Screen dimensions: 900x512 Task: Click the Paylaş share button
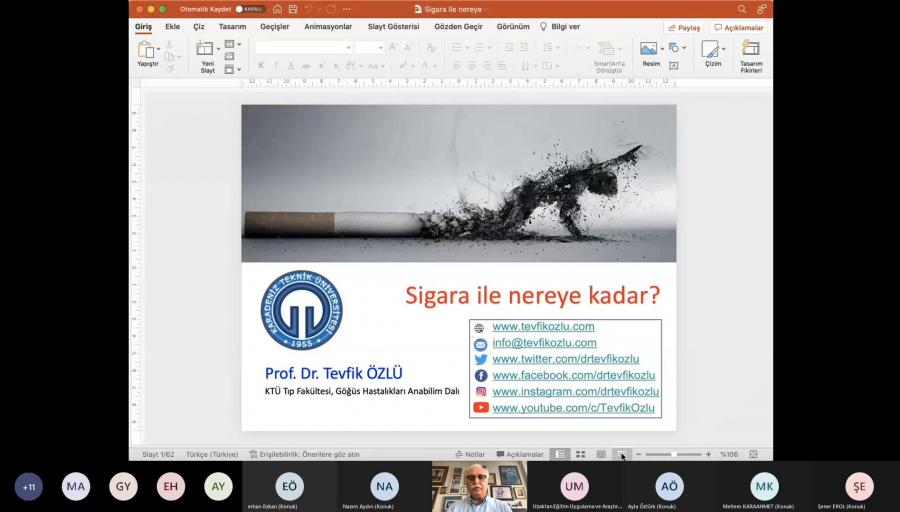[683, 27]
